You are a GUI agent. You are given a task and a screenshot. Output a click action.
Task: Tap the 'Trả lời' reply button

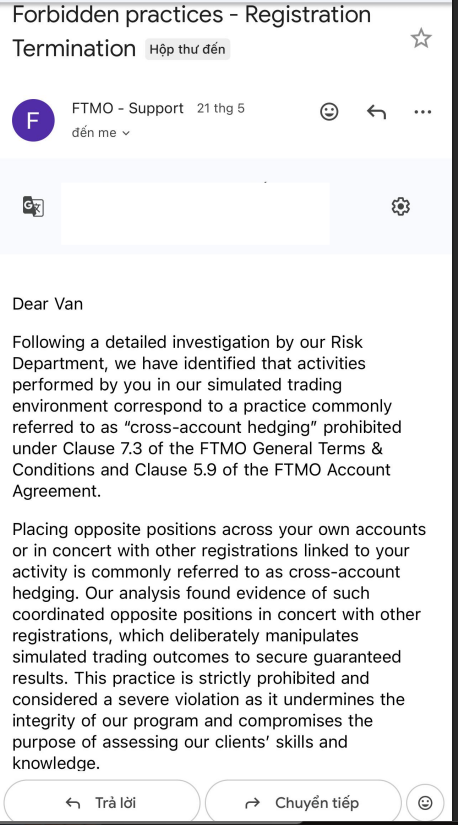point(101,803)
